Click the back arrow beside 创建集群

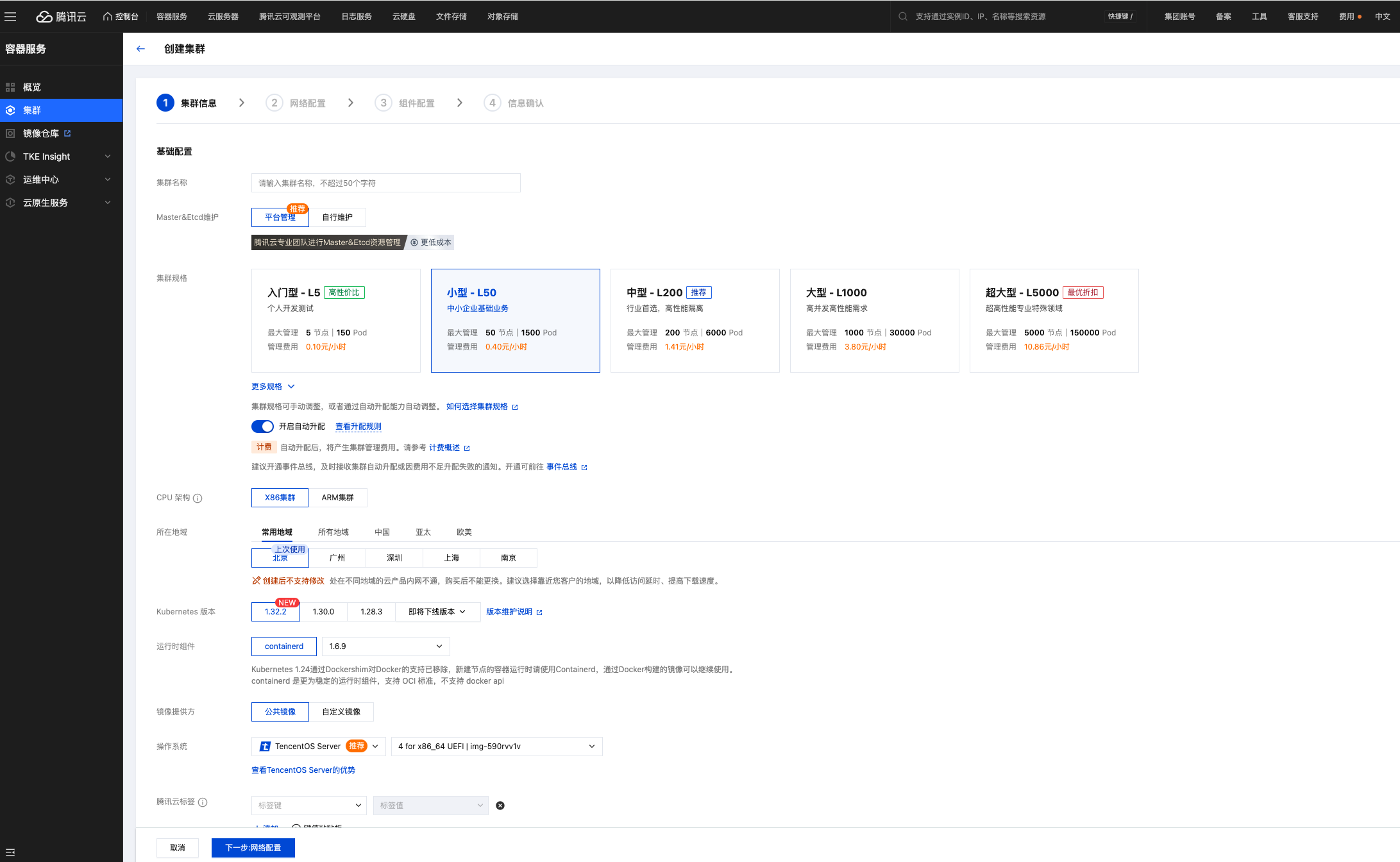click(x=140, y=49)
